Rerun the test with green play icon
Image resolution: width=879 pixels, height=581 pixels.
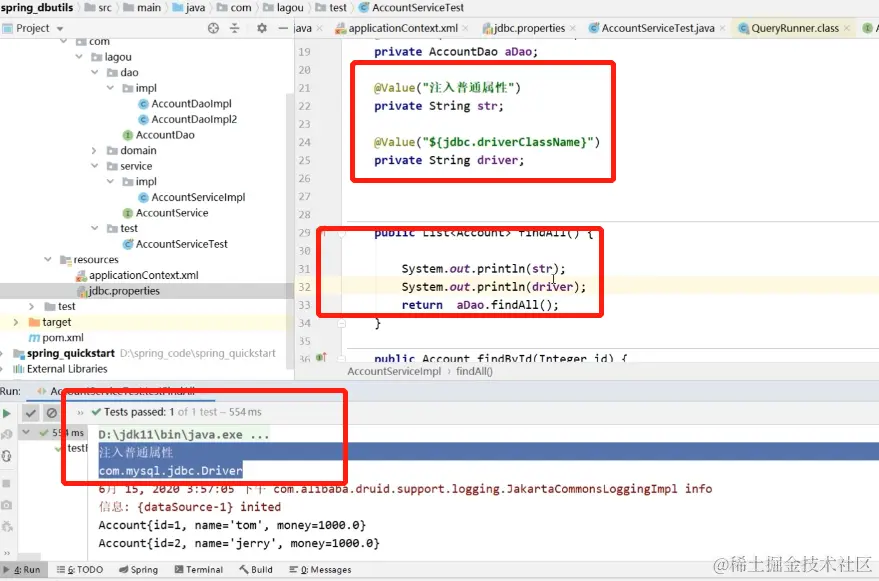click(7, 413)
